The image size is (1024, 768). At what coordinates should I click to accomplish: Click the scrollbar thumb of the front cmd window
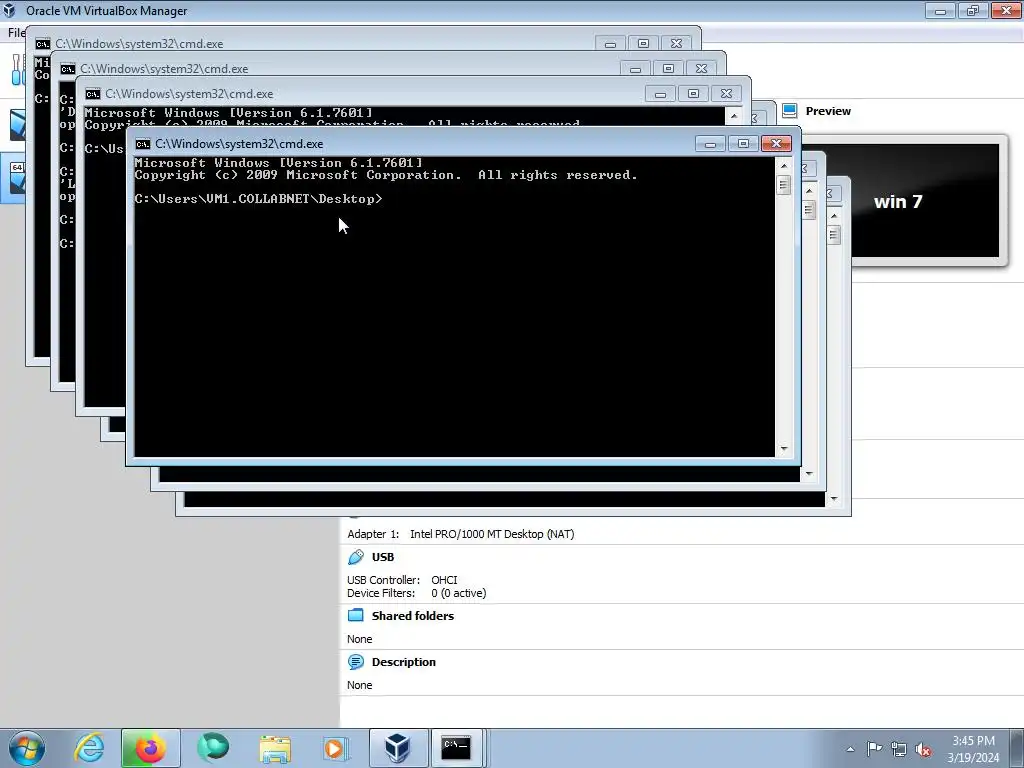coord(784,185)
